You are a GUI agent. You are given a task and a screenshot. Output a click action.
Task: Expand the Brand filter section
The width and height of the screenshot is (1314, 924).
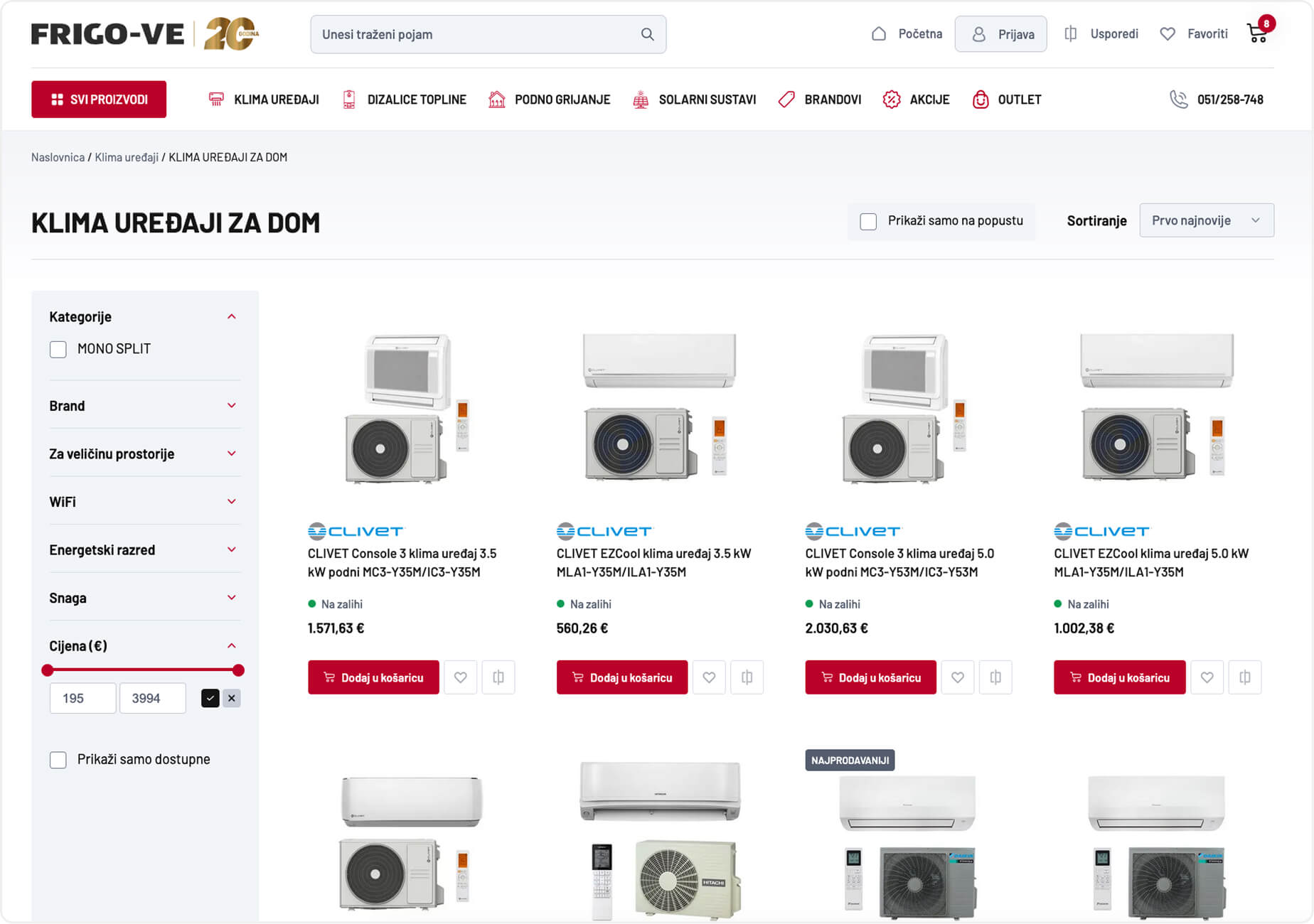(x=232, y=406)
